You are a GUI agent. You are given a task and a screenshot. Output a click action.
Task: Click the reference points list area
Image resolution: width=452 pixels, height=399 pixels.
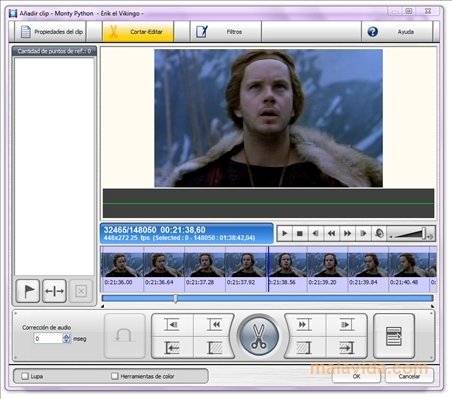(x=54, y=166)
